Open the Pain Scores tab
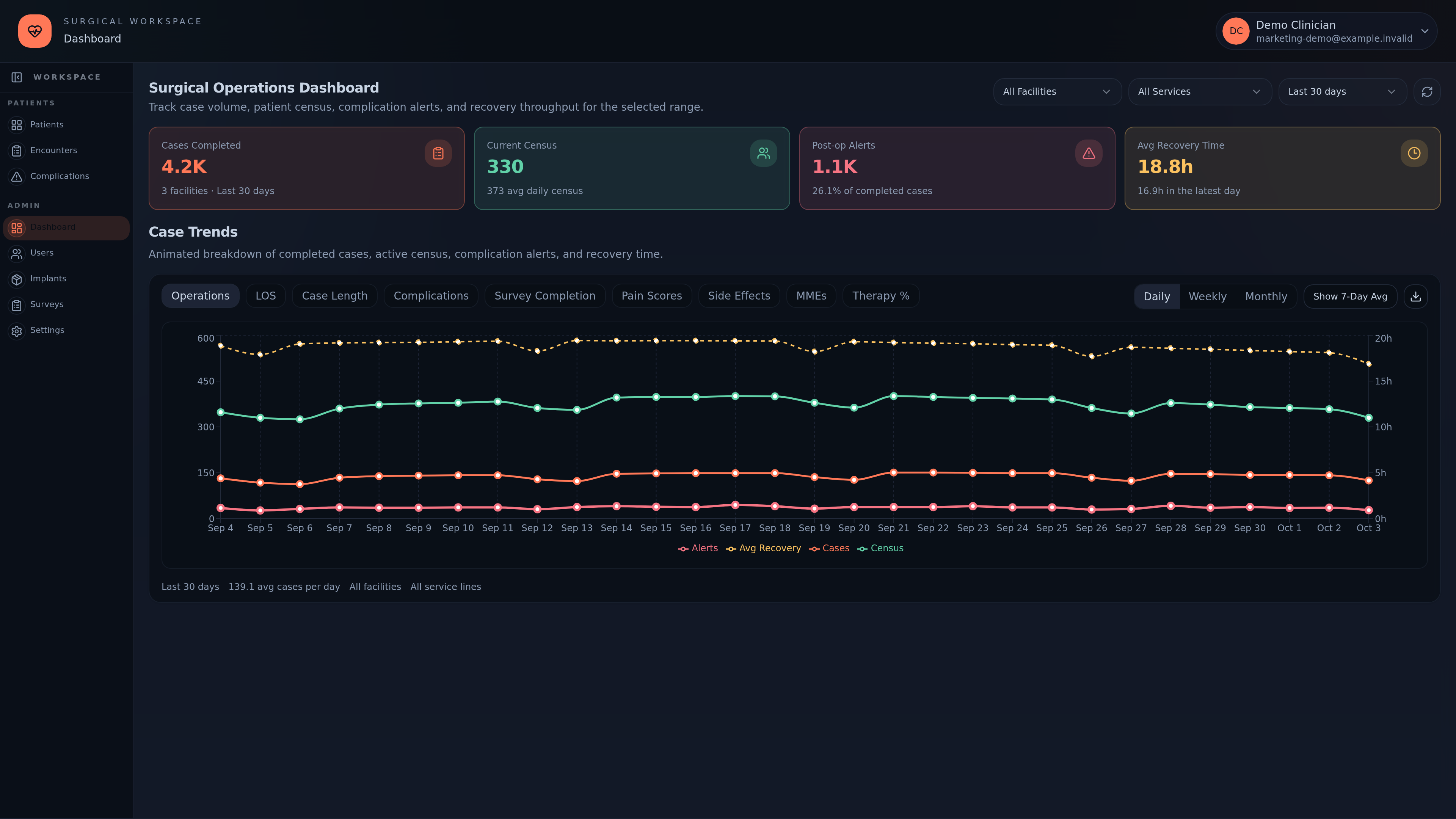This screenshot has width=1456, height=819. [x=652, y=296]
